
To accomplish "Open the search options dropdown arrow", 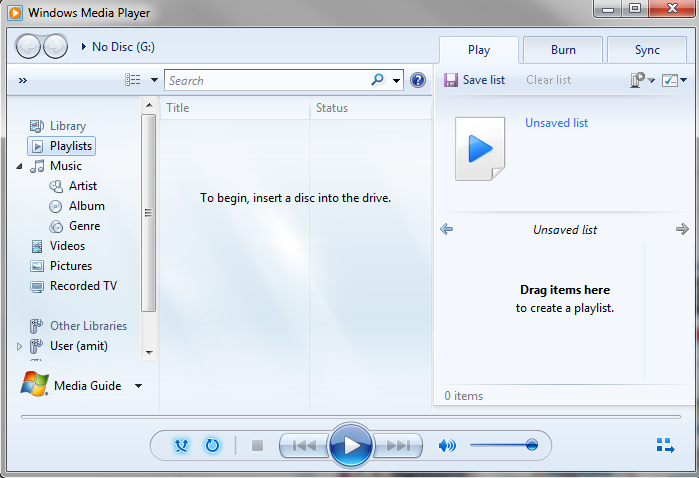I will 396,81.
